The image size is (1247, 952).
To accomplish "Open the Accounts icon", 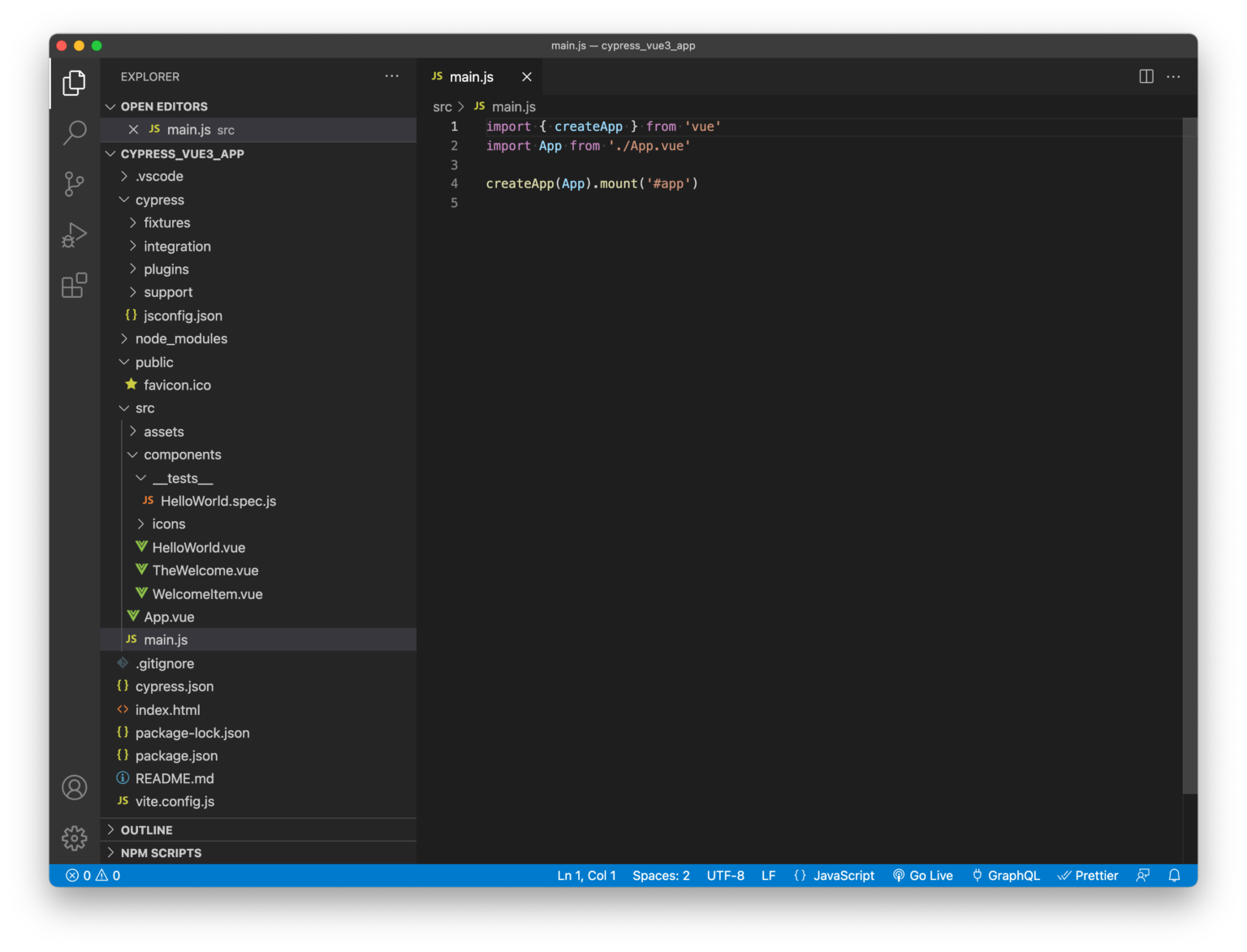I will click(x=74, y=786).
